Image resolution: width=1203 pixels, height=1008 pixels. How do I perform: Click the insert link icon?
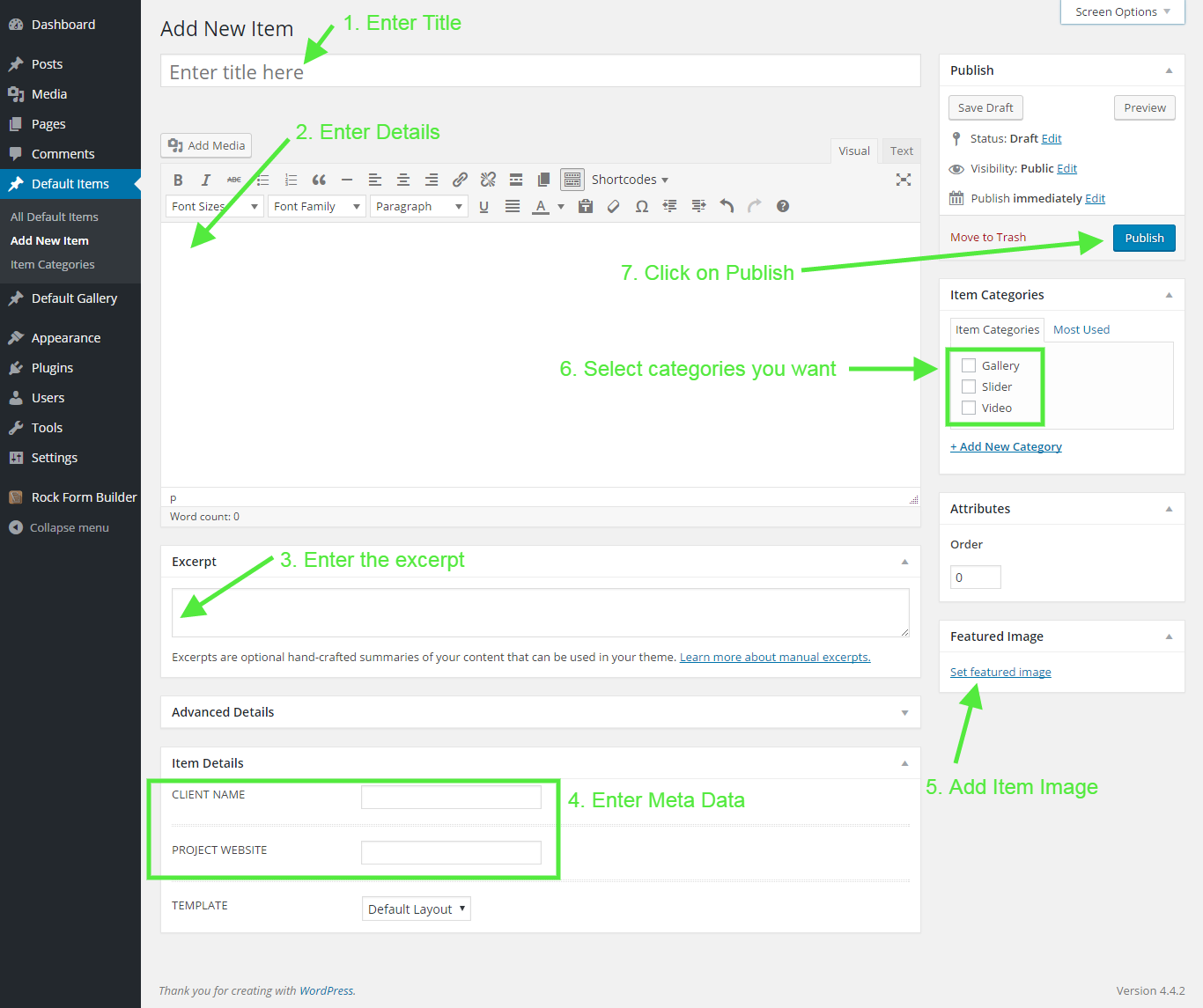click(460, 180)
